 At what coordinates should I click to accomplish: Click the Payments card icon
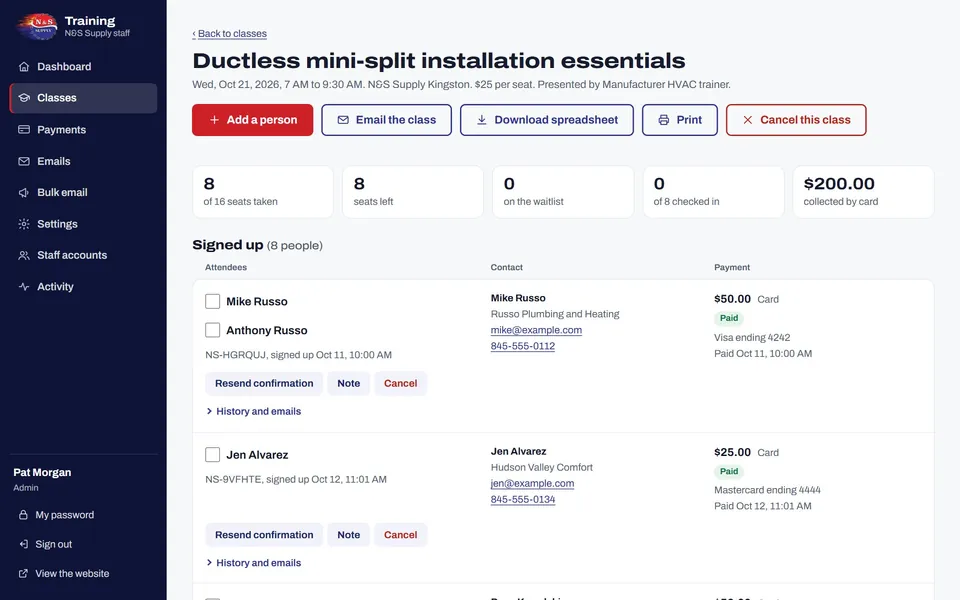pos(24,130)
